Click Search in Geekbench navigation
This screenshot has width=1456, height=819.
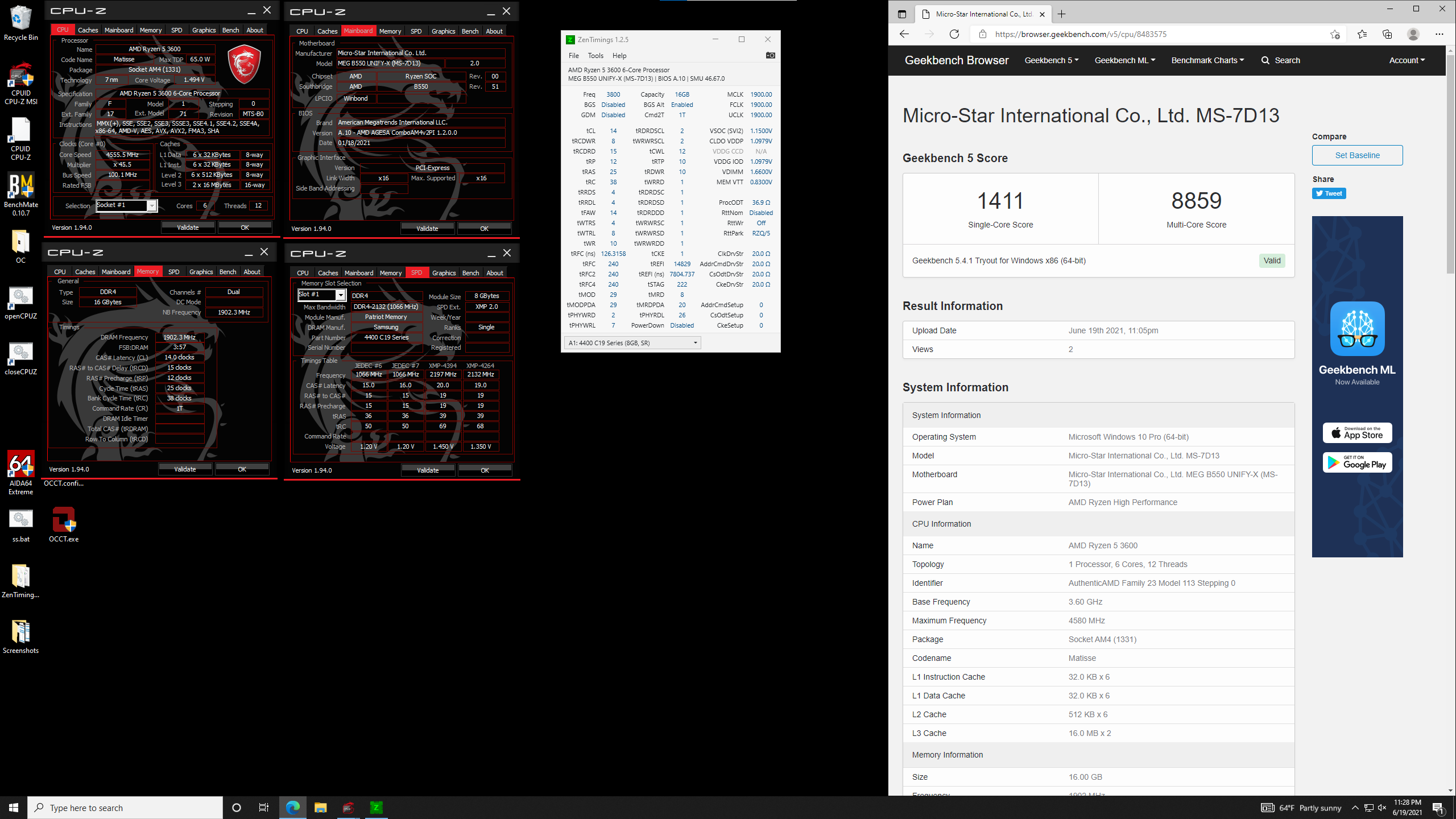[x=1281, y=60]
